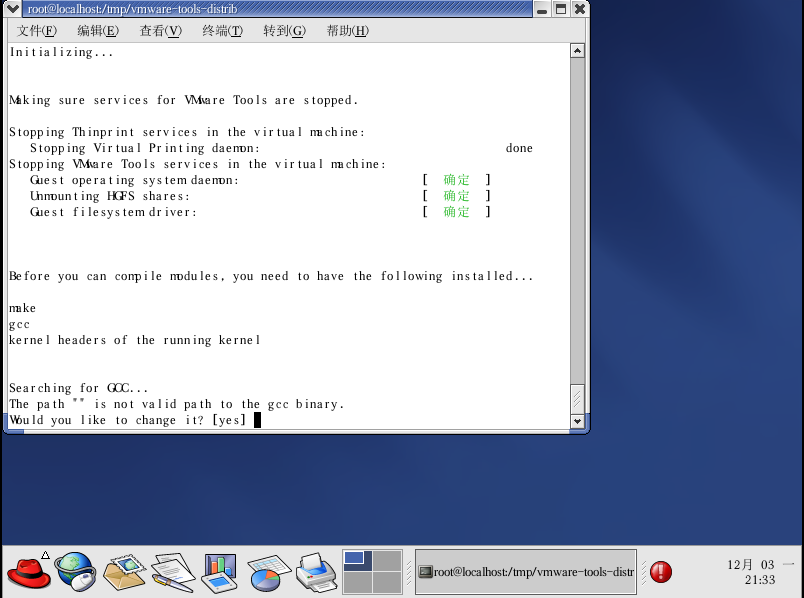Click the 'kernel headers of the running kernel' line

pos(135,340)
